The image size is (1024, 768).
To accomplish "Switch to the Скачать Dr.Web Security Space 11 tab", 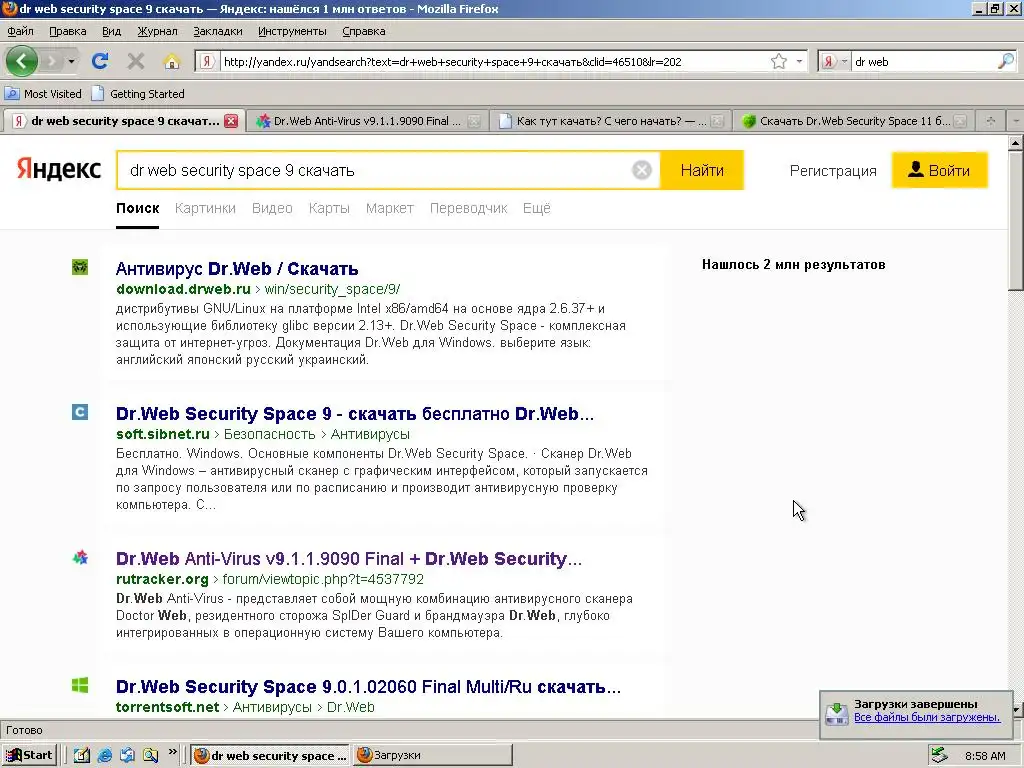I will click(854, 121).
